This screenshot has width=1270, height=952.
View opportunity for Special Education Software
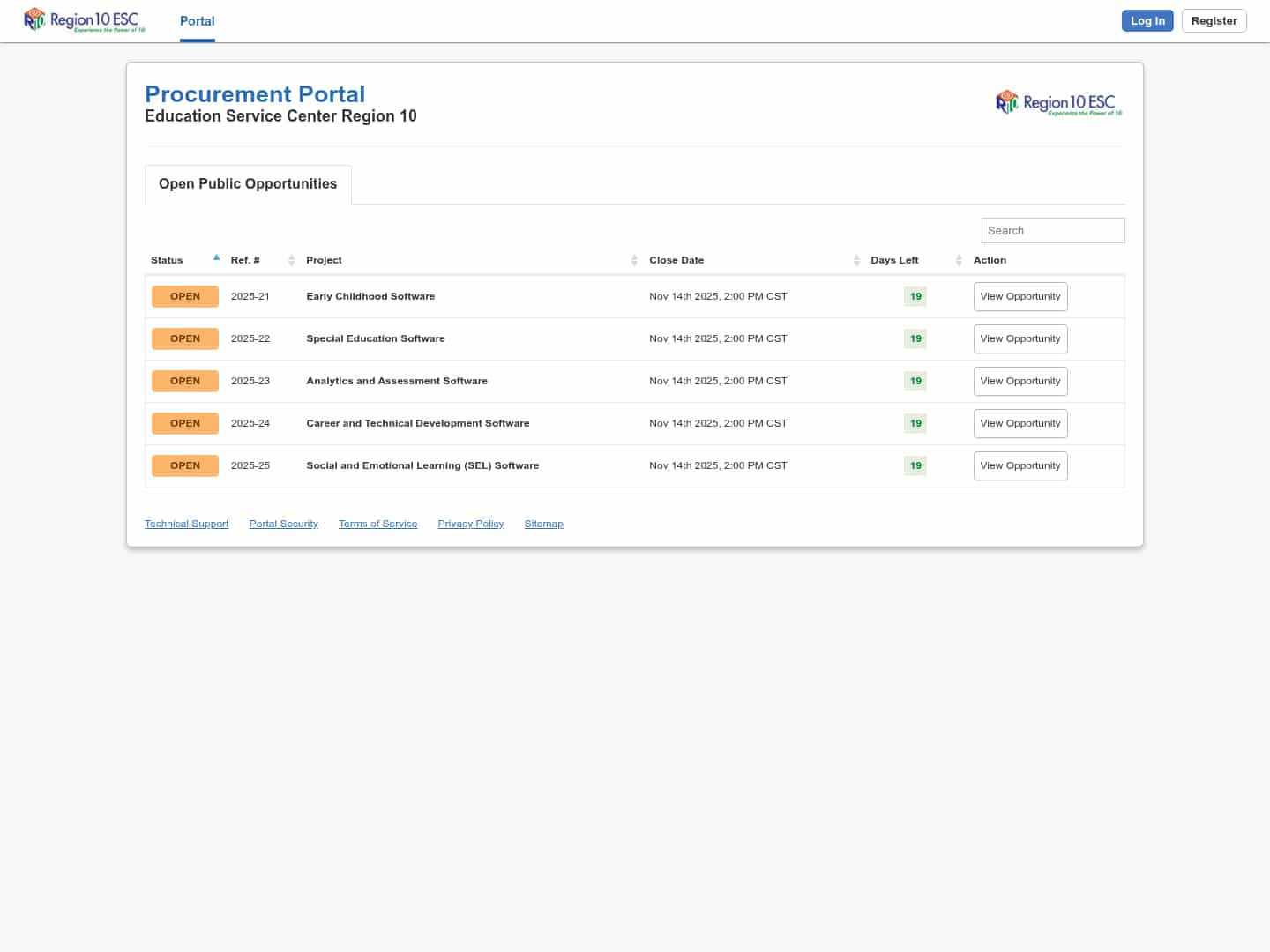point(1020,339)
